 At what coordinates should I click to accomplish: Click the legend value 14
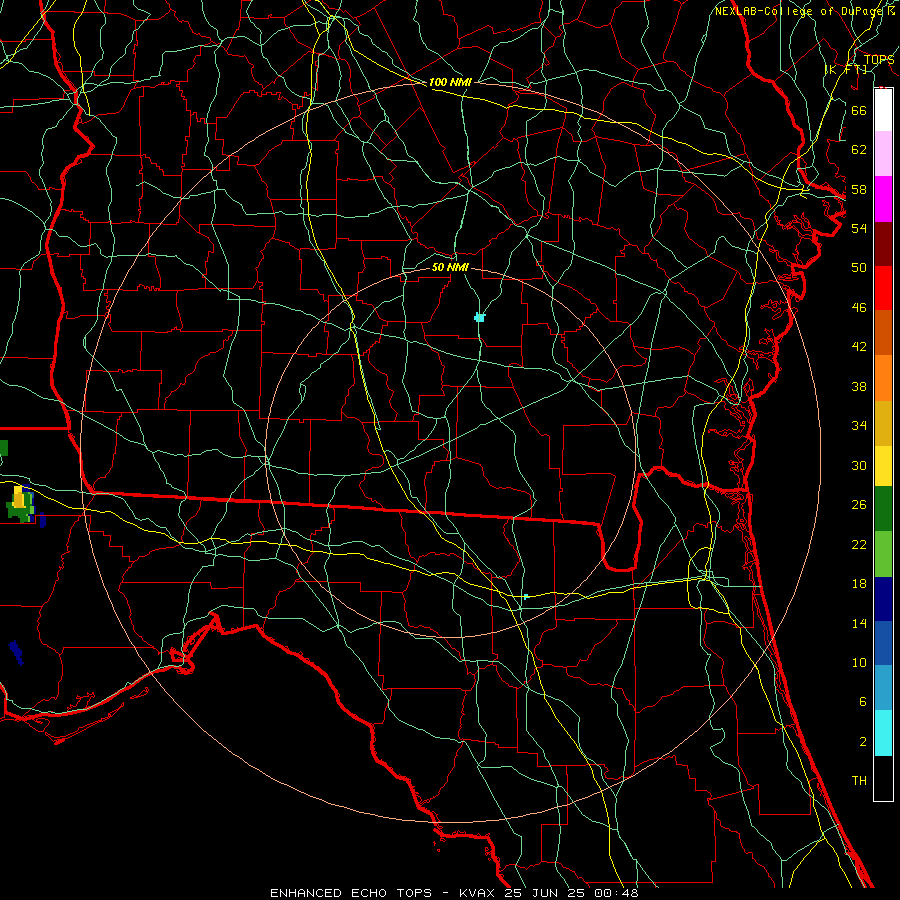859,623
